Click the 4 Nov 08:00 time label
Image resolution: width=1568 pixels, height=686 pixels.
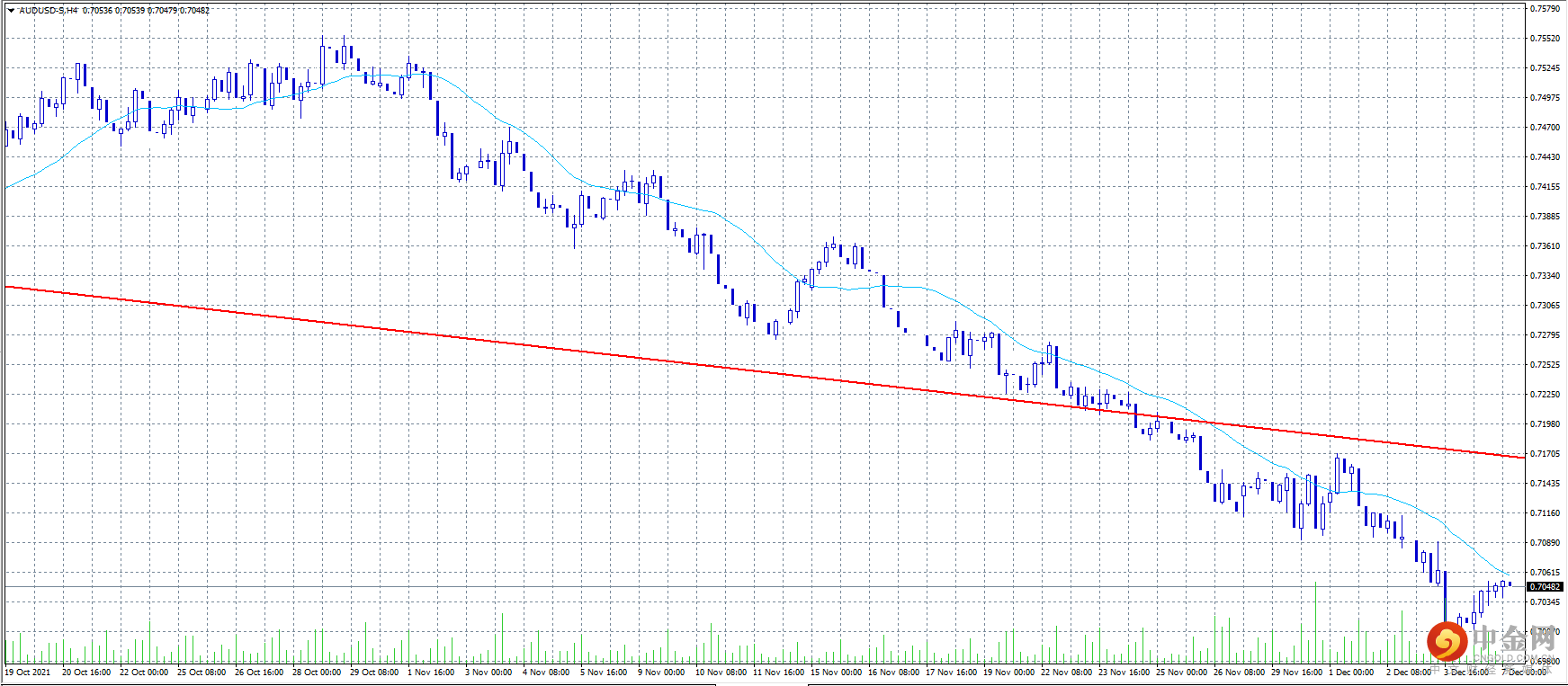tap(546, 673)
